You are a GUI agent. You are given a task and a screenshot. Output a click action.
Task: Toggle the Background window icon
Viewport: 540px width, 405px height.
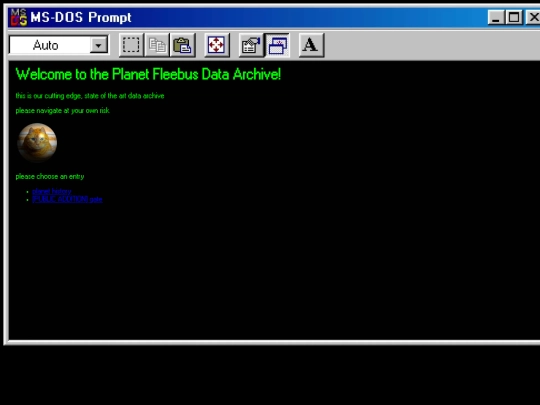coord(277,45)
